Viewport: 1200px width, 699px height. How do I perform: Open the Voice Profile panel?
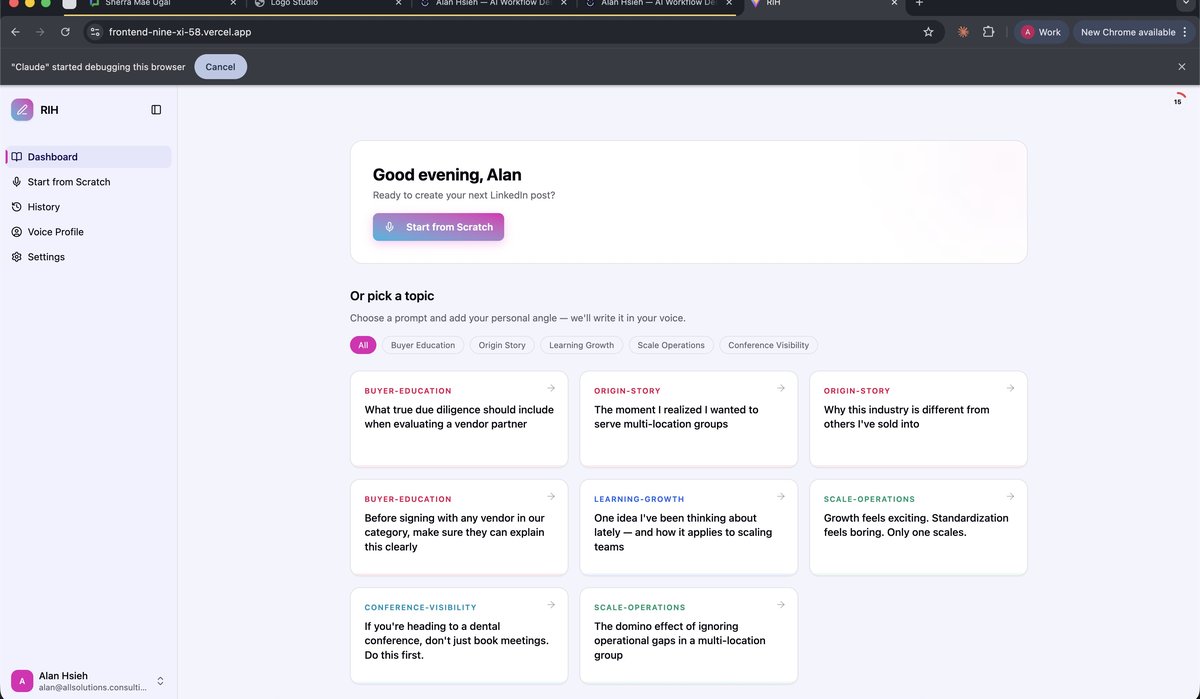pos(55,231)
